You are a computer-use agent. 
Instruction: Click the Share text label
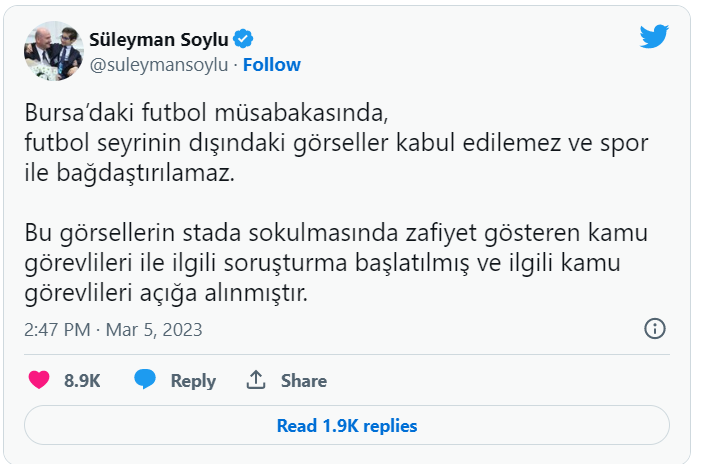tap(304, 380)
